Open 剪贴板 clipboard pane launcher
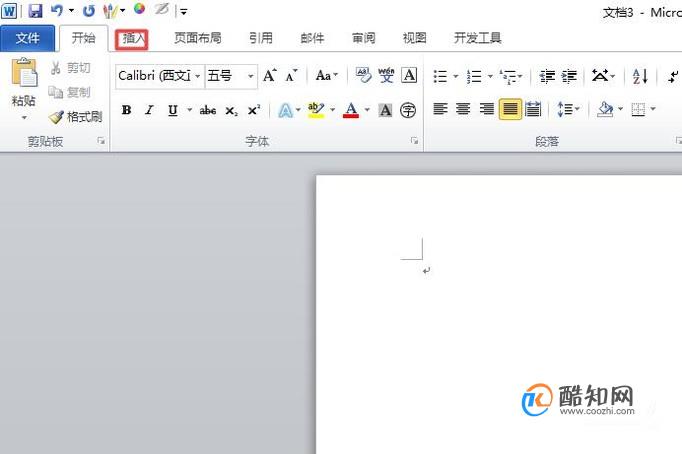The image size is (682, 454). pos(101,140)
